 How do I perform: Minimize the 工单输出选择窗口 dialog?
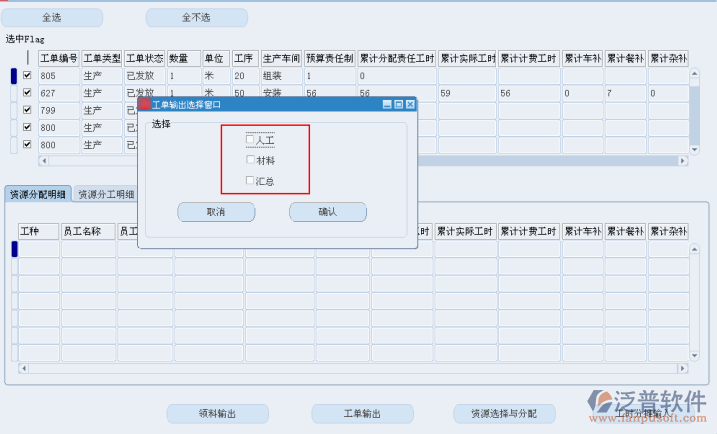point(387,104)
